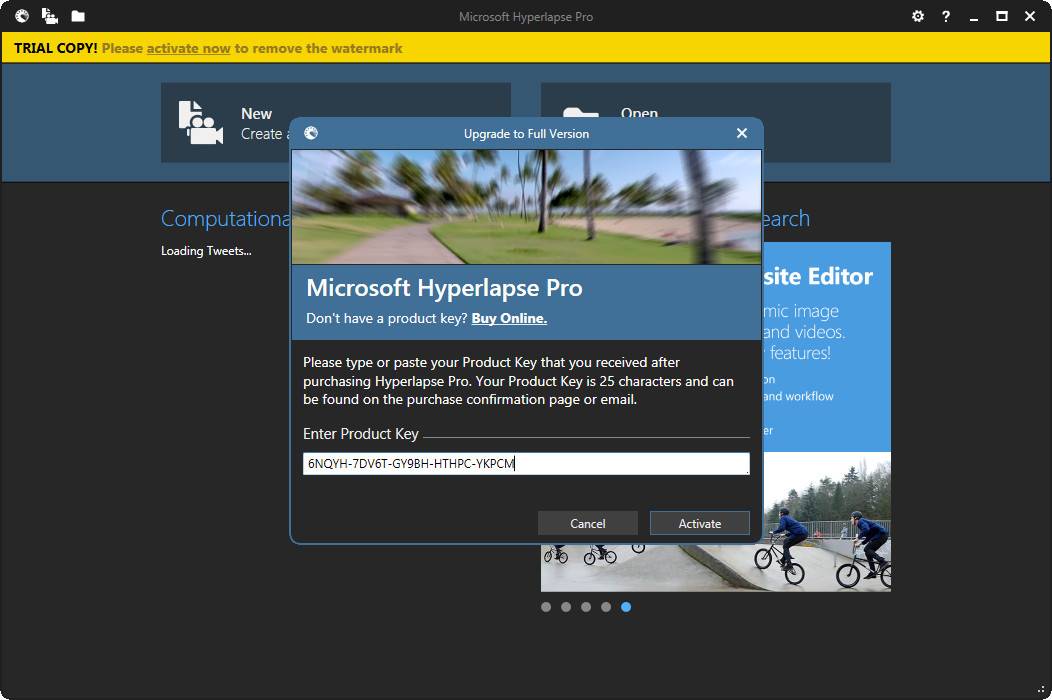Click inside the product key field
The height and width of the screenshot is (700, 1052).
[526, 463]
